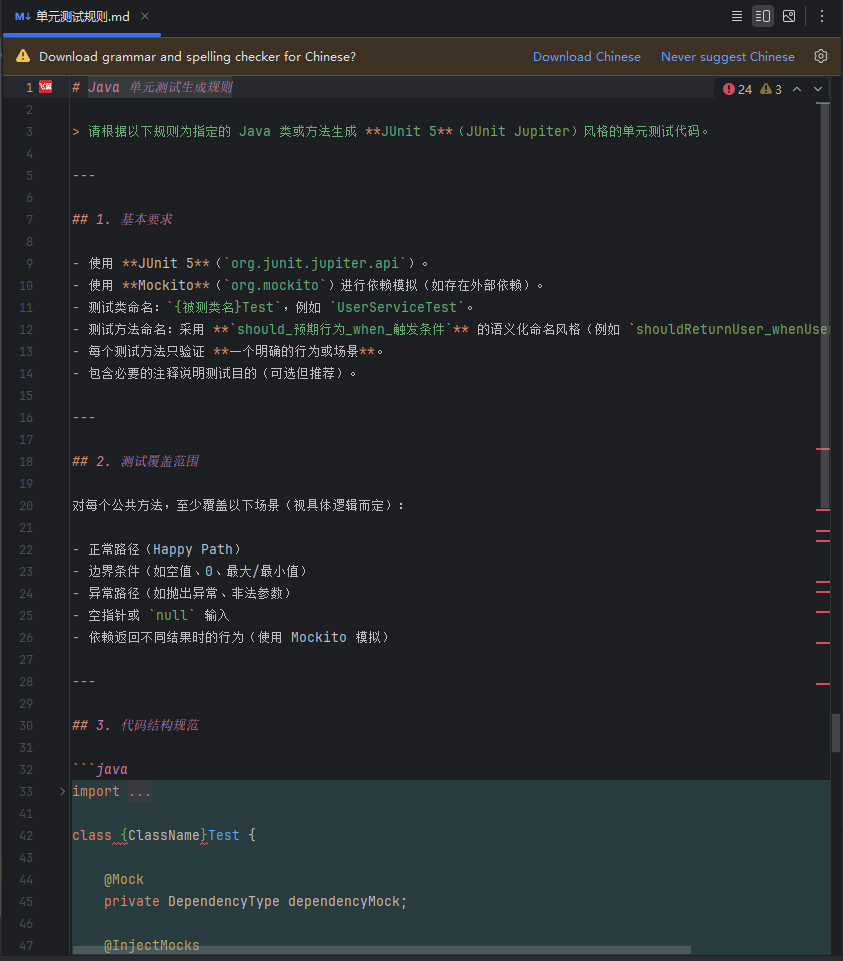Image resolution: width=843 pixels, height=961 pixels.
Task: Click the red error count indicator
Action: coord(737,89)
